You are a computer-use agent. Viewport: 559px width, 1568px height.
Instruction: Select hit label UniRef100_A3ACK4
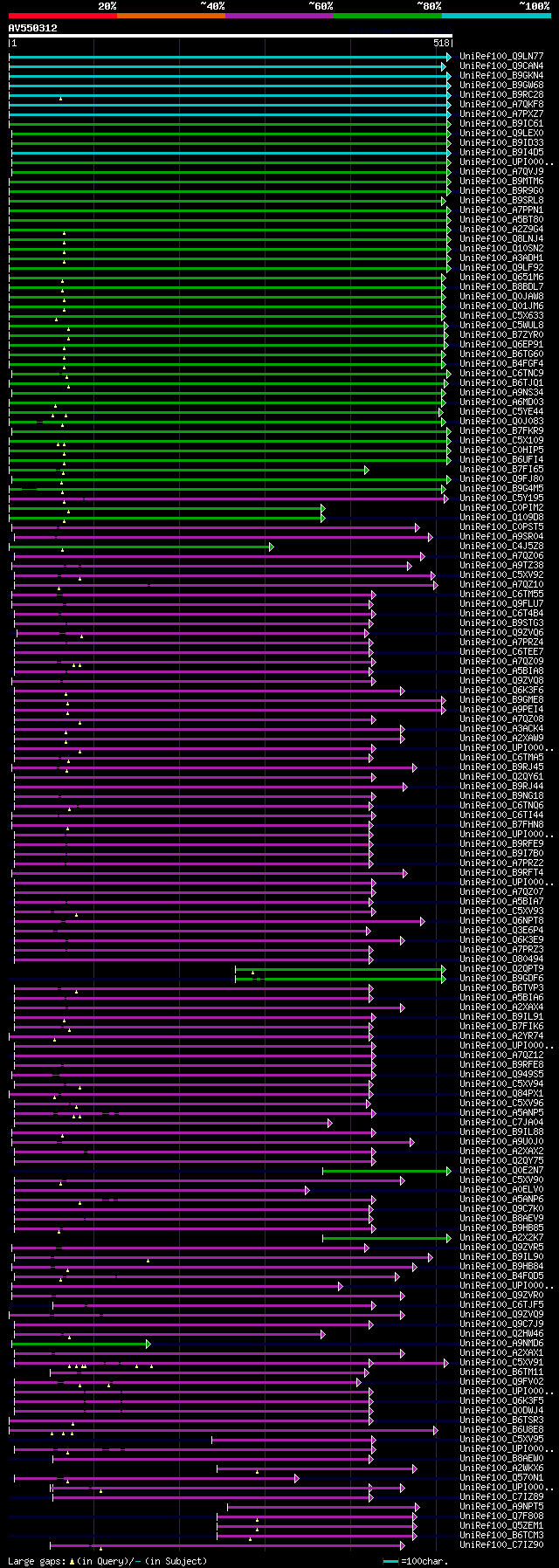coord(501,728)
